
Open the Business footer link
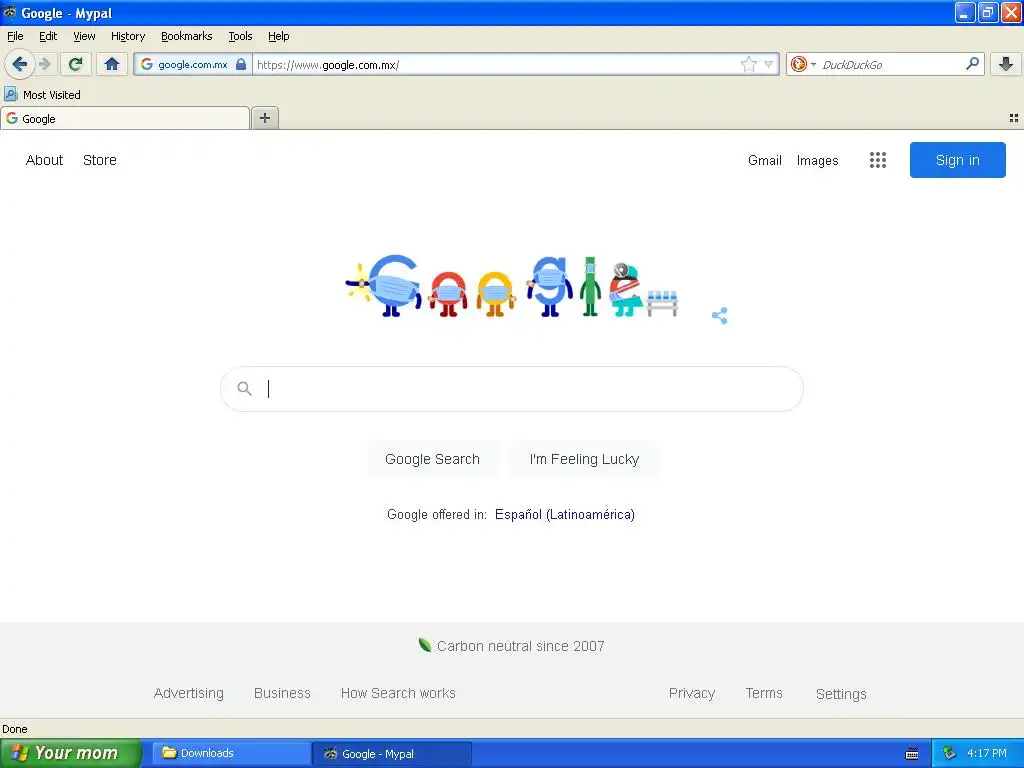(282, 693)
